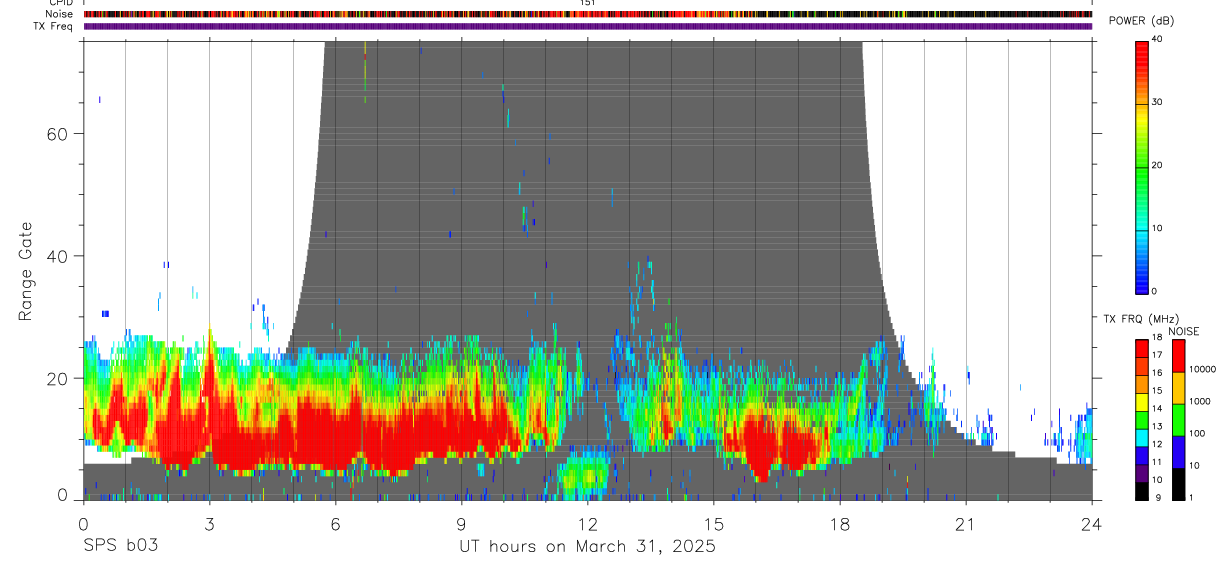Click the POWER (dB) colorbar title
The image size is (1228, 567).
(x=1141, y=22)
